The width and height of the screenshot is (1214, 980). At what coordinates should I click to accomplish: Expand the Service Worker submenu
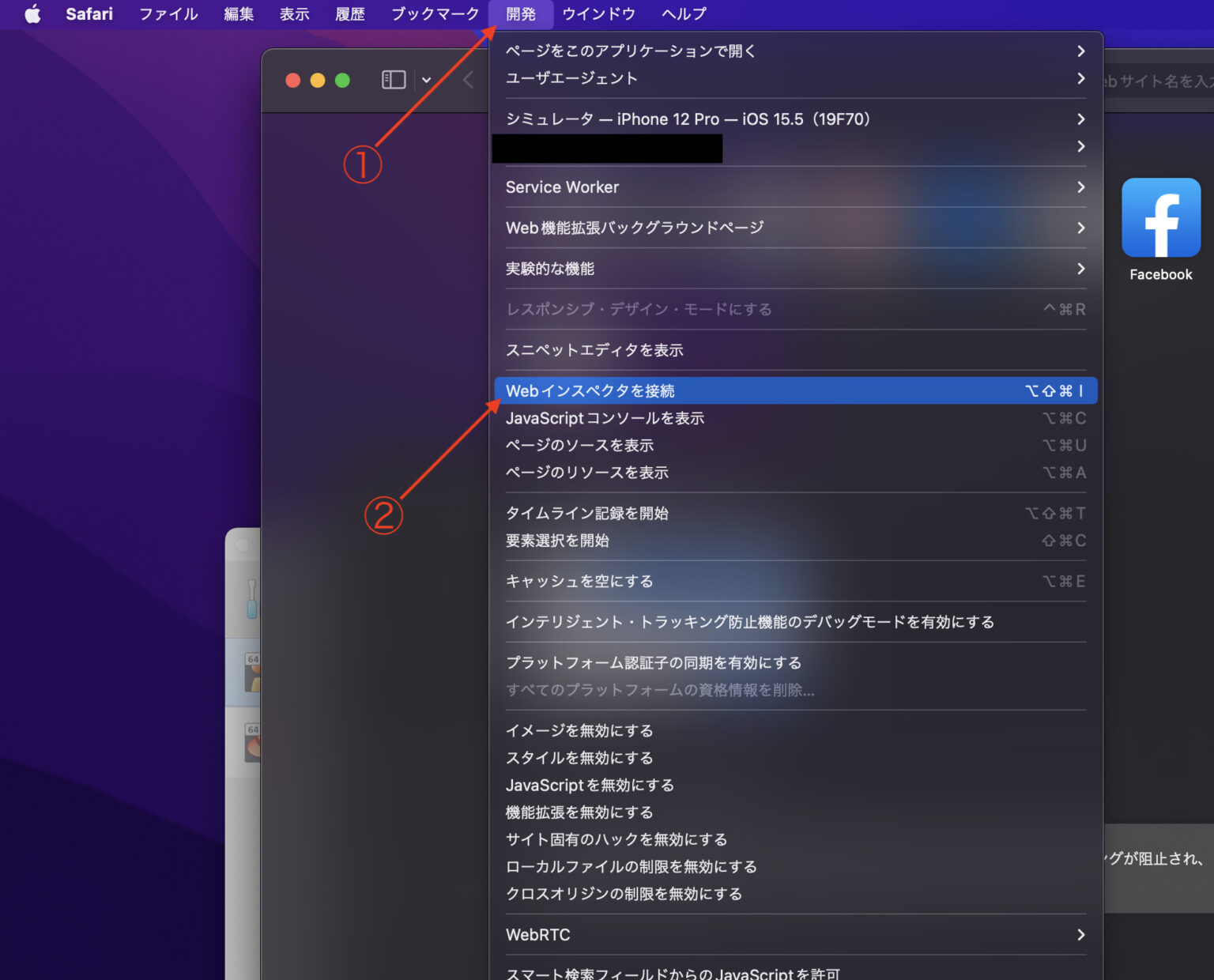562,187
